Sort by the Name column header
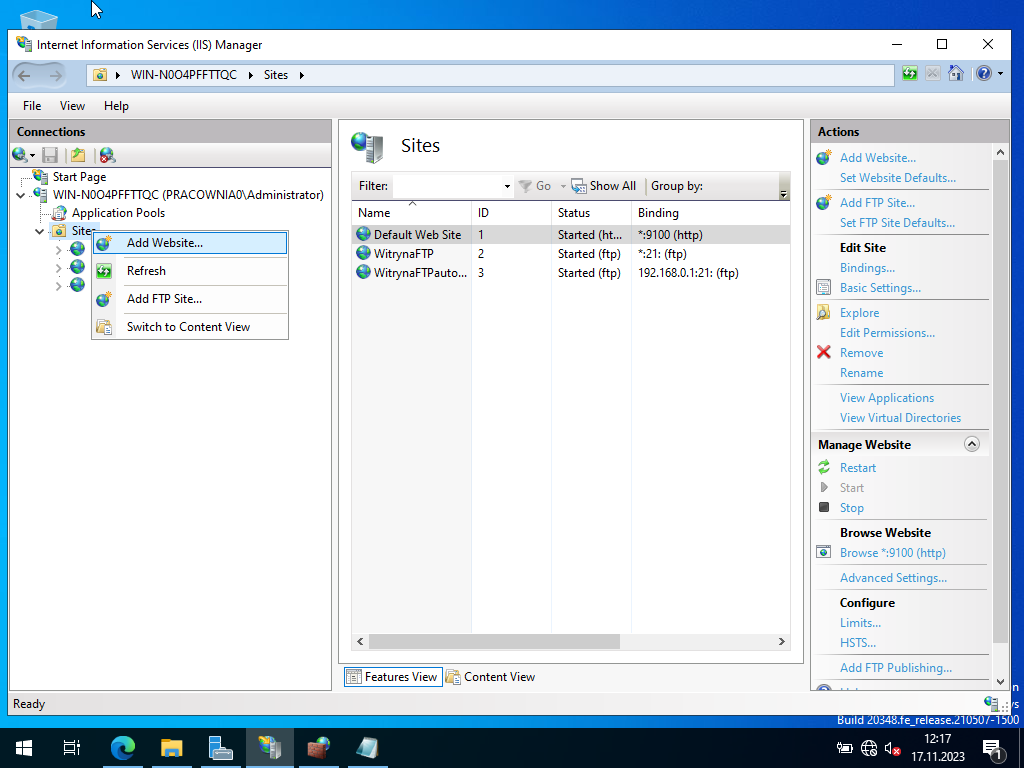 click(x=411, y=213)
